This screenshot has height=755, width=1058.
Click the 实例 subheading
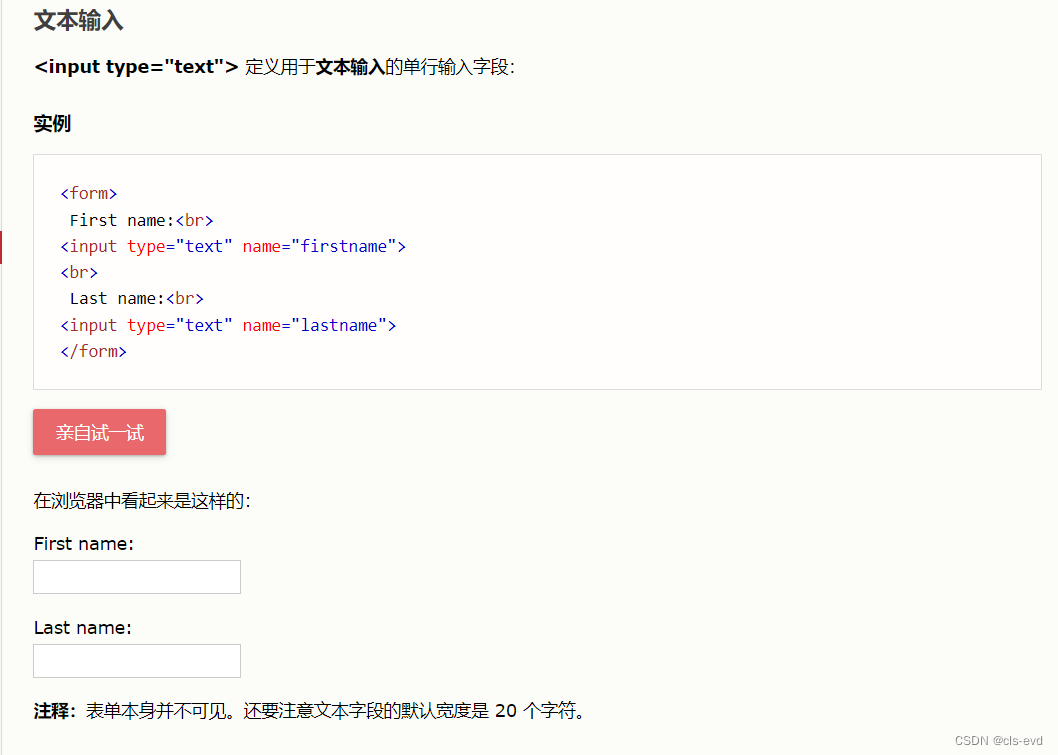pos(52,124)
